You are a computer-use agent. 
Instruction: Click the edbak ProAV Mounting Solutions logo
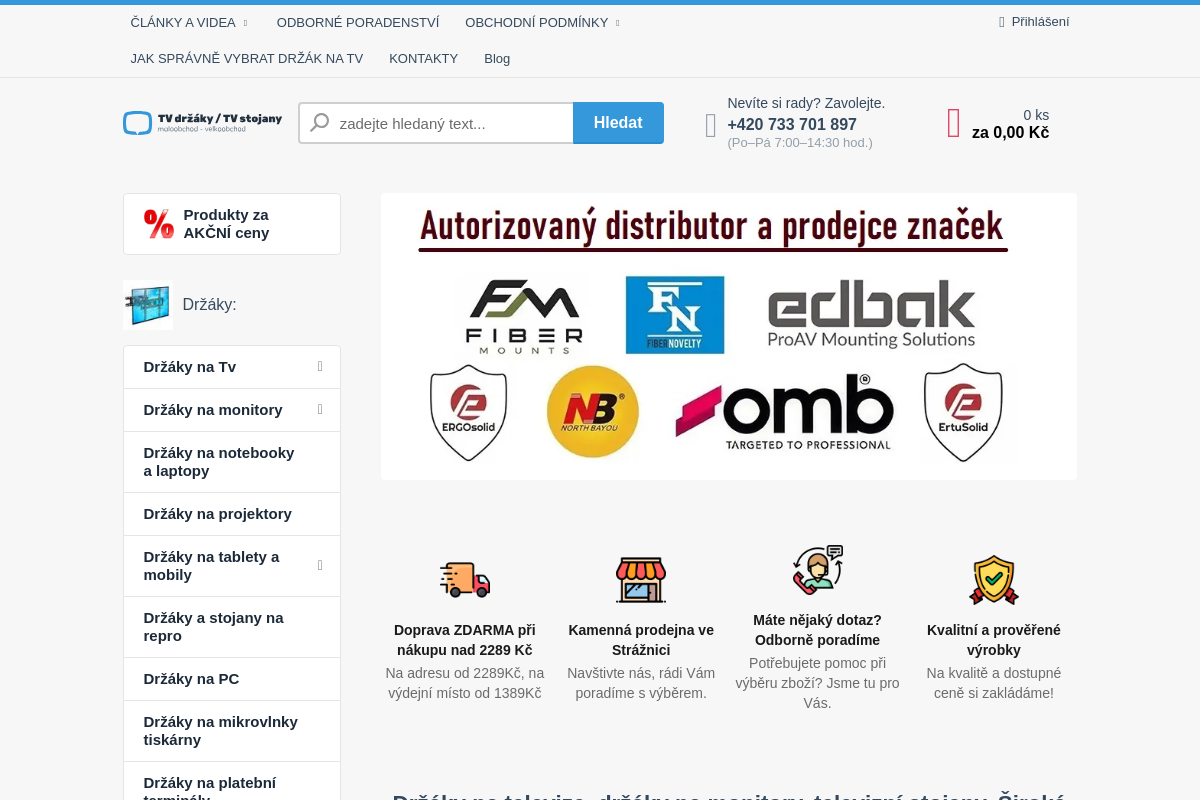(871, 314)
